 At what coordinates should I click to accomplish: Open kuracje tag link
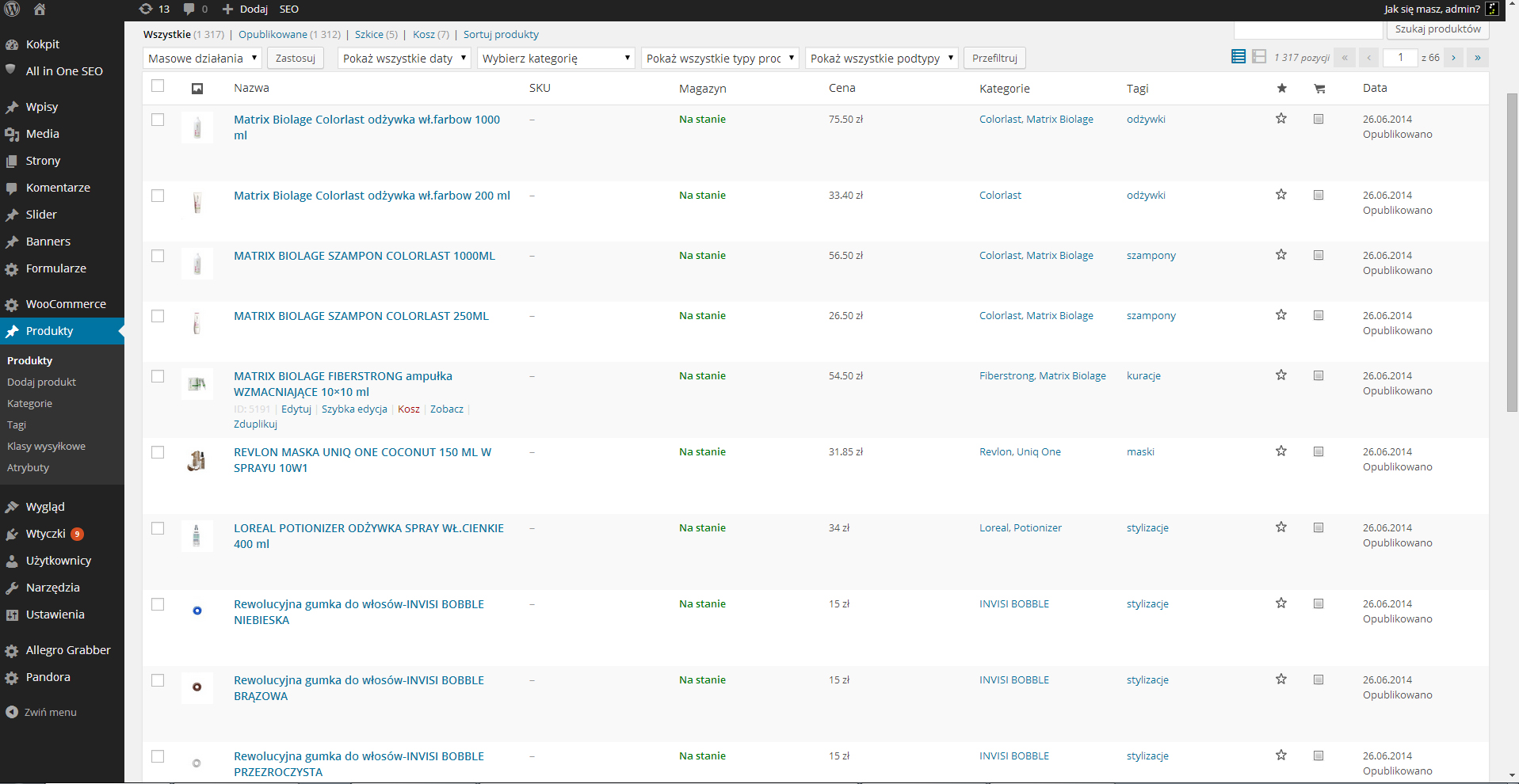[x=1143, y=375]
